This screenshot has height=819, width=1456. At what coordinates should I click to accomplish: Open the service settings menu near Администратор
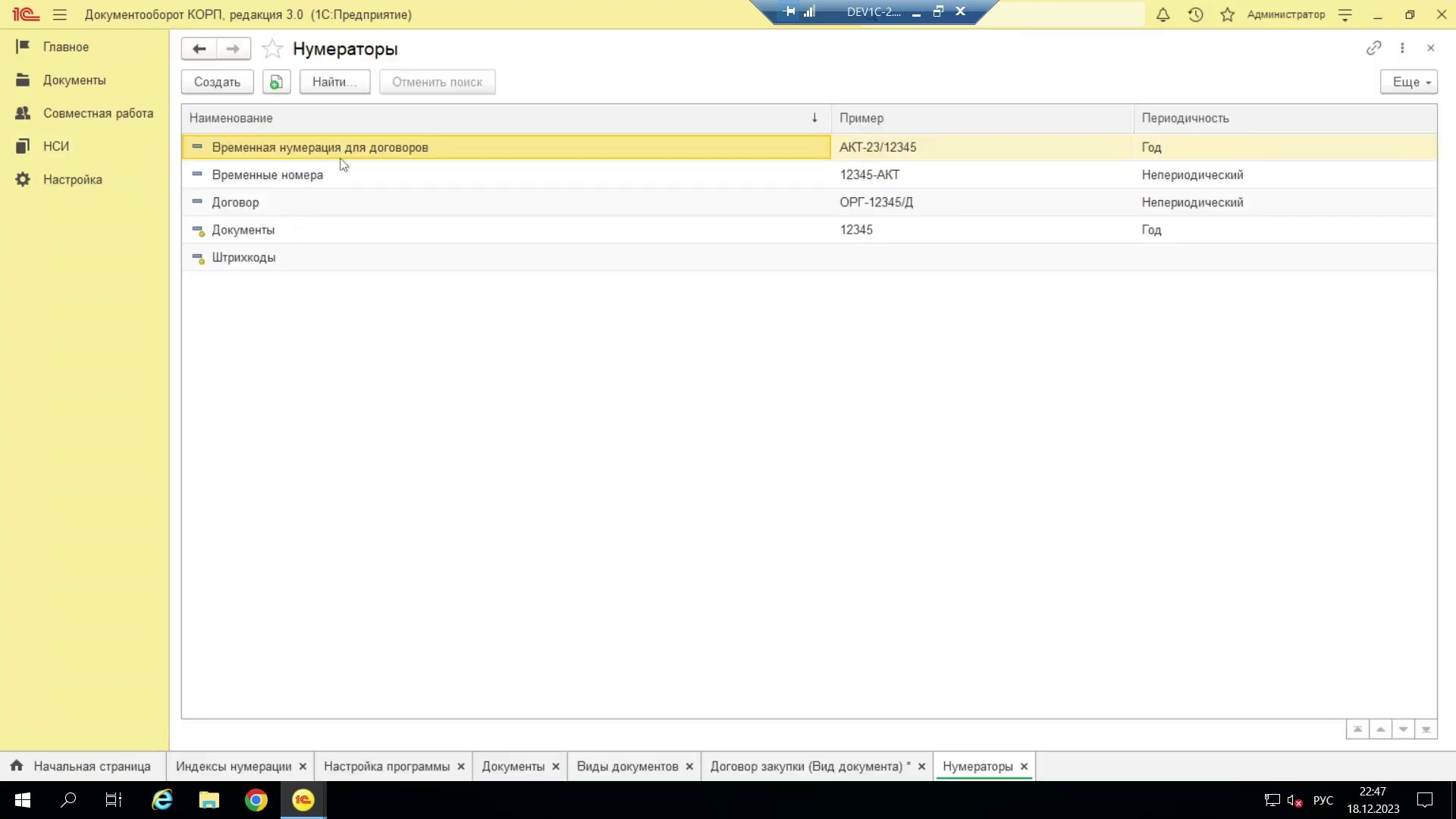coord(1345,14)
